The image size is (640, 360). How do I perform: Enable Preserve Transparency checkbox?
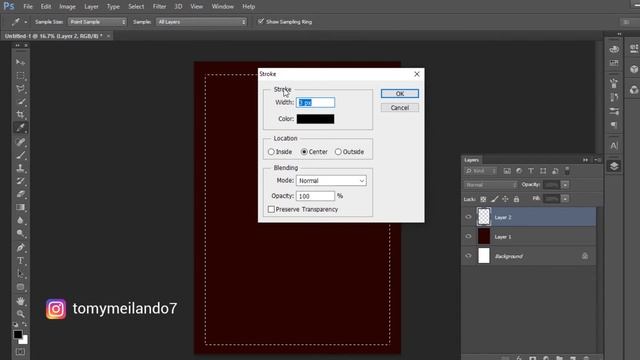click(271, 209)
